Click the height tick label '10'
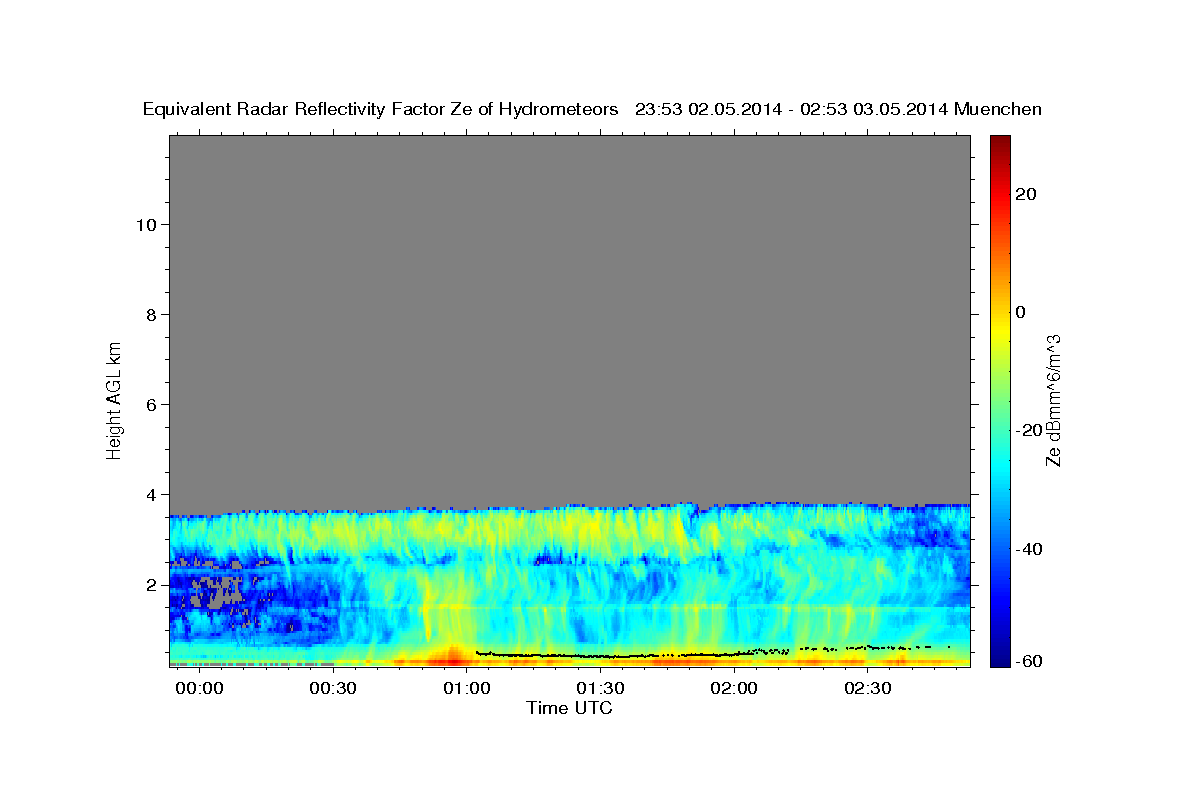Screen dimensions: 1200x800 145,224
